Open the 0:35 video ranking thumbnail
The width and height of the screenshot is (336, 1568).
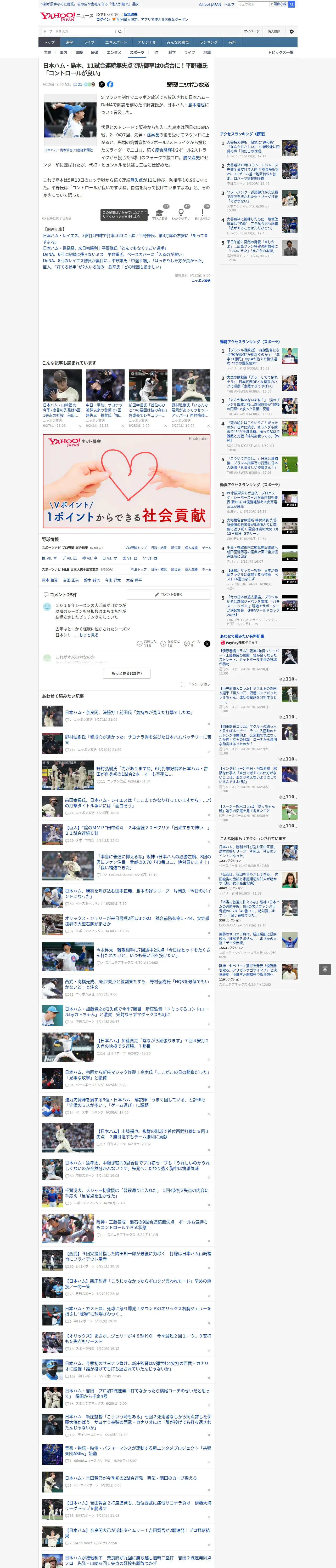pyautogui.click(x=290, y=499)
